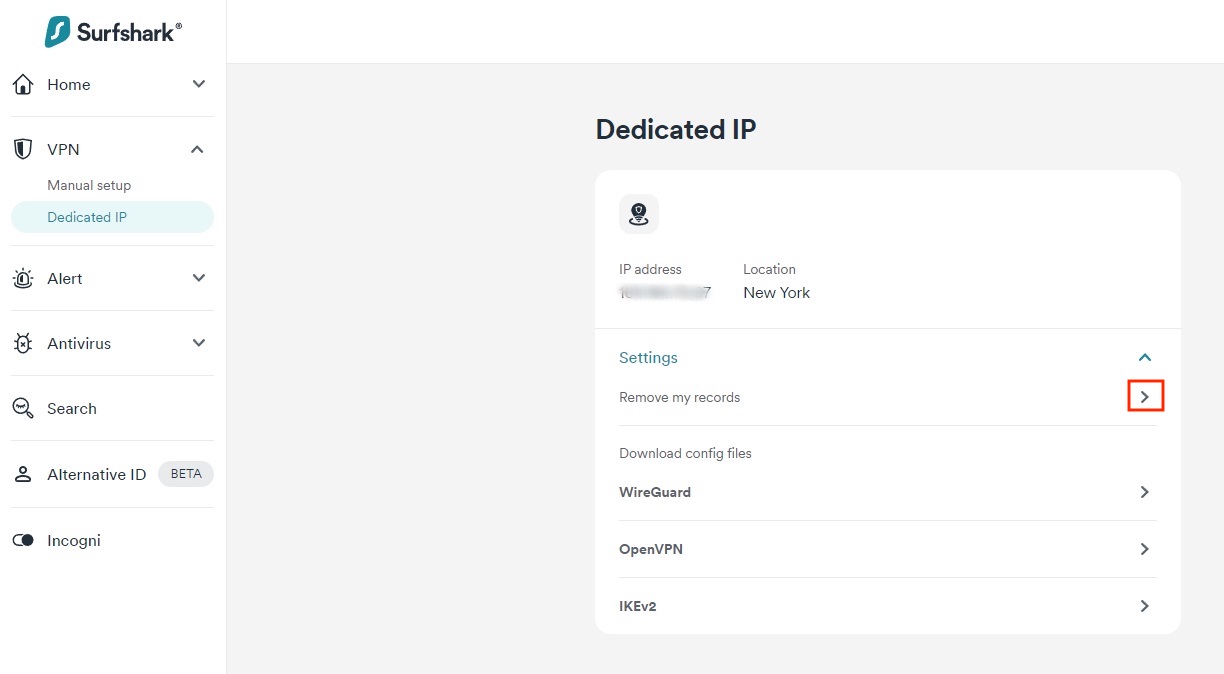
Task: Open WireGuard config arrow
Action: click(1145, 492)
